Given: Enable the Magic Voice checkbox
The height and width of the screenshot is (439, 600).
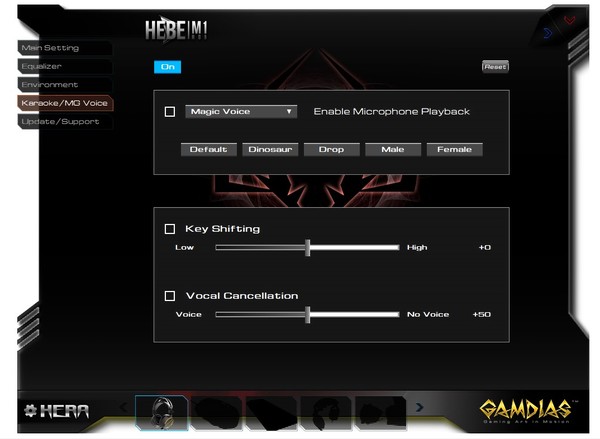Looking at the screenshot, I should pos(170,112).
